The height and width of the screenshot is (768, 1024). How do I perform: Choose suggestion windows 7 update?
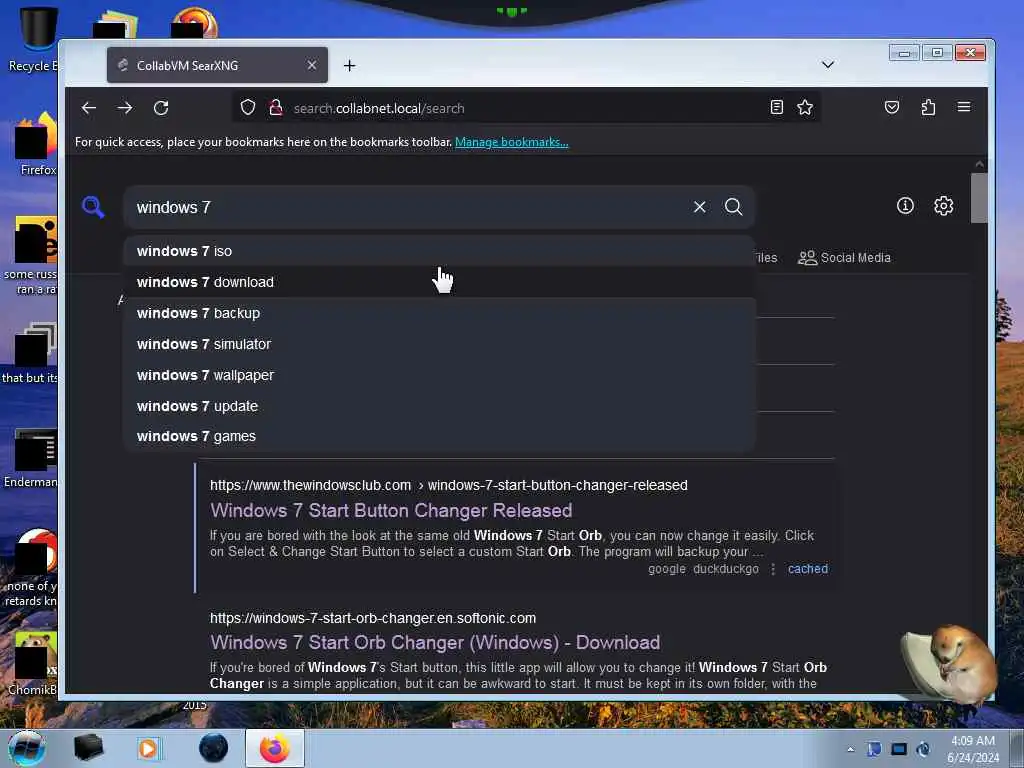pyautogui.click(x=439, y=406)
